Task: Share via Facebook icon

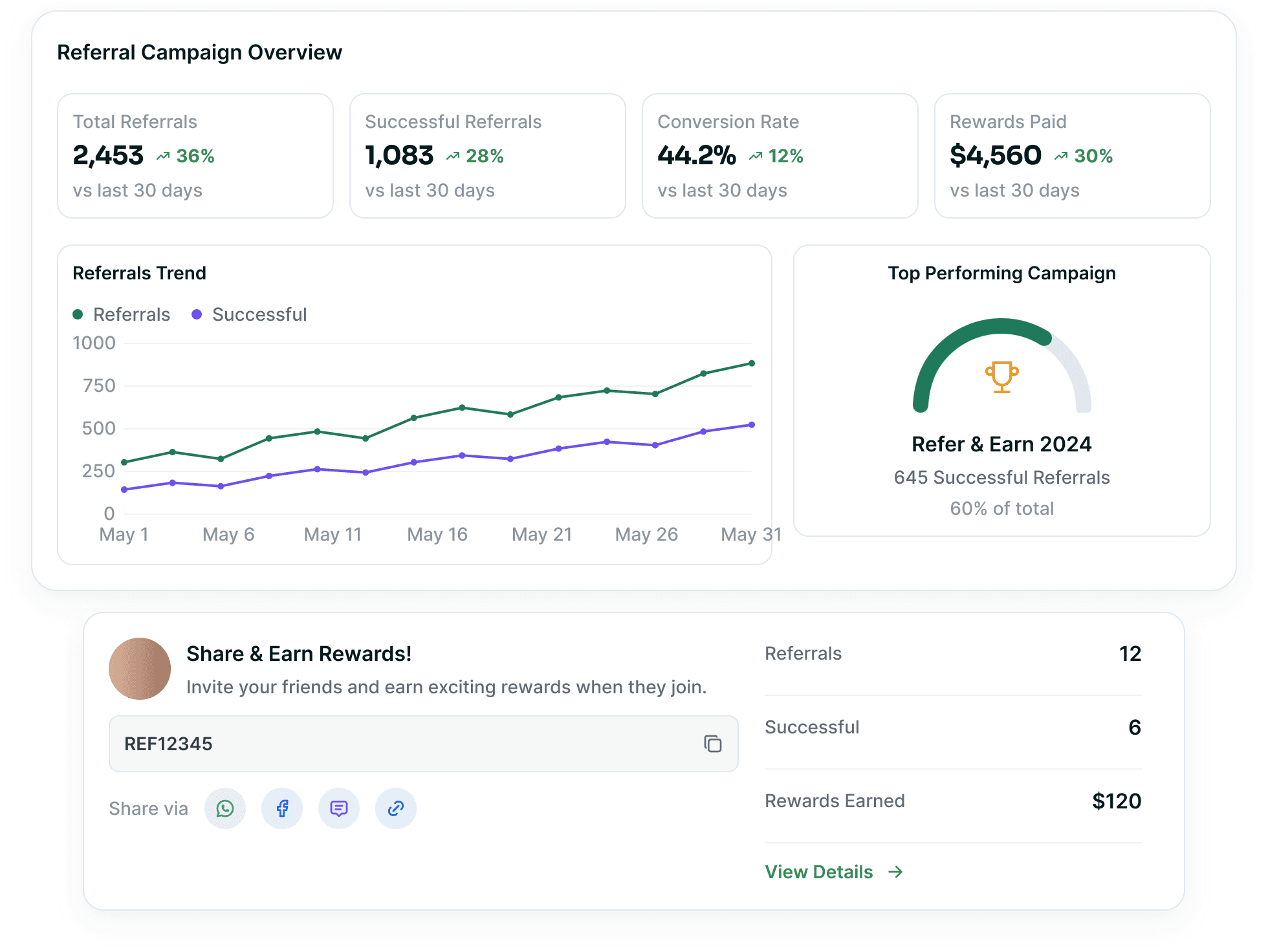Action: pyautogui.click(x=282, y=808)
